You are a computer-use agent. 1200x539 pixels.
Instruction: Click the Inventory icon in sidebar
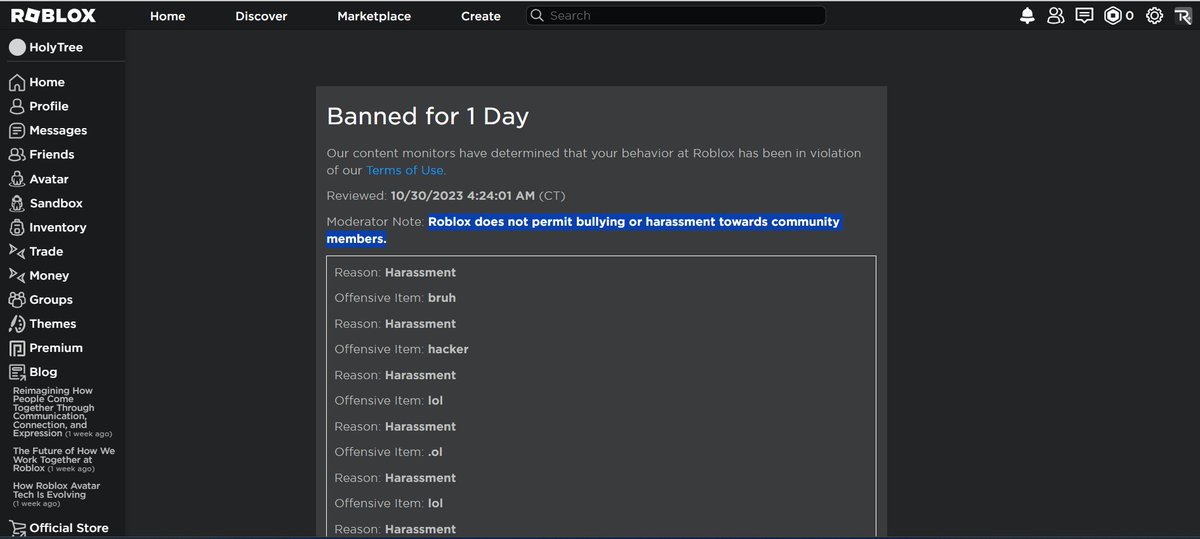pos(17,227)
